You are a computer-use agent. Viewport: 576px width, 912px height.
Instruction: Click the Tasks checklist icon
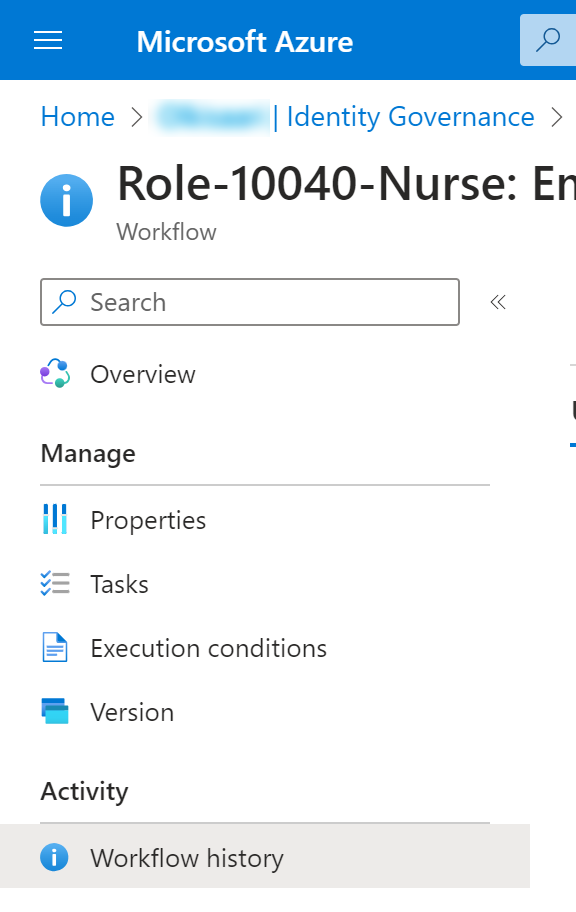tap(55, 583)
